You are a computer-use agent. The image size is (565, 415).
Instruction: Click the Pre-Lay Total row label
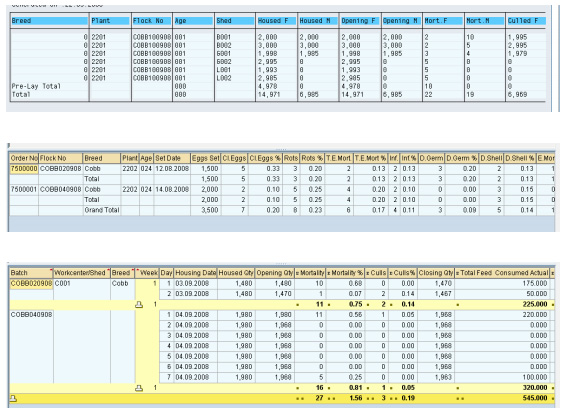tap(36, 86)
